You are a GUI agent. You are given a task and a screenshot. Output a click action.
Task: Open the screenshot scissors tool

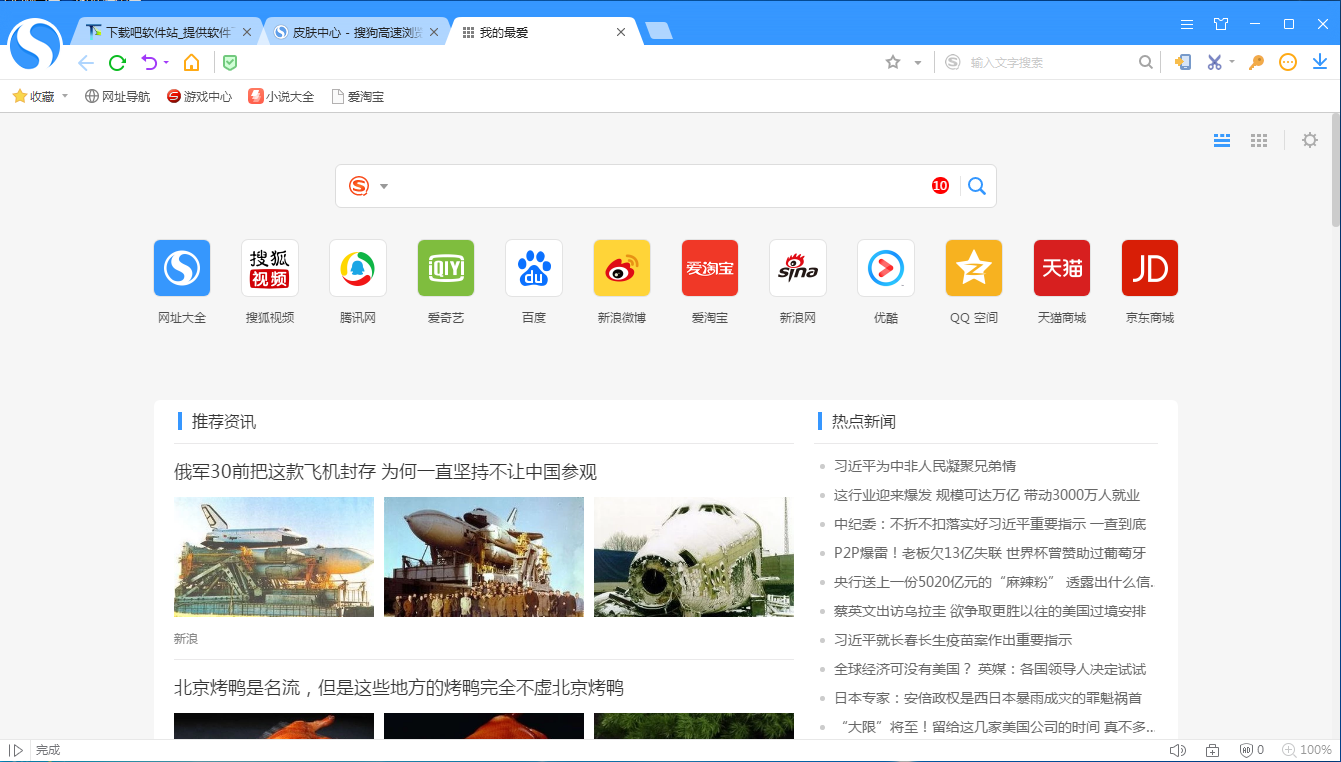(x=1216, y=62)
